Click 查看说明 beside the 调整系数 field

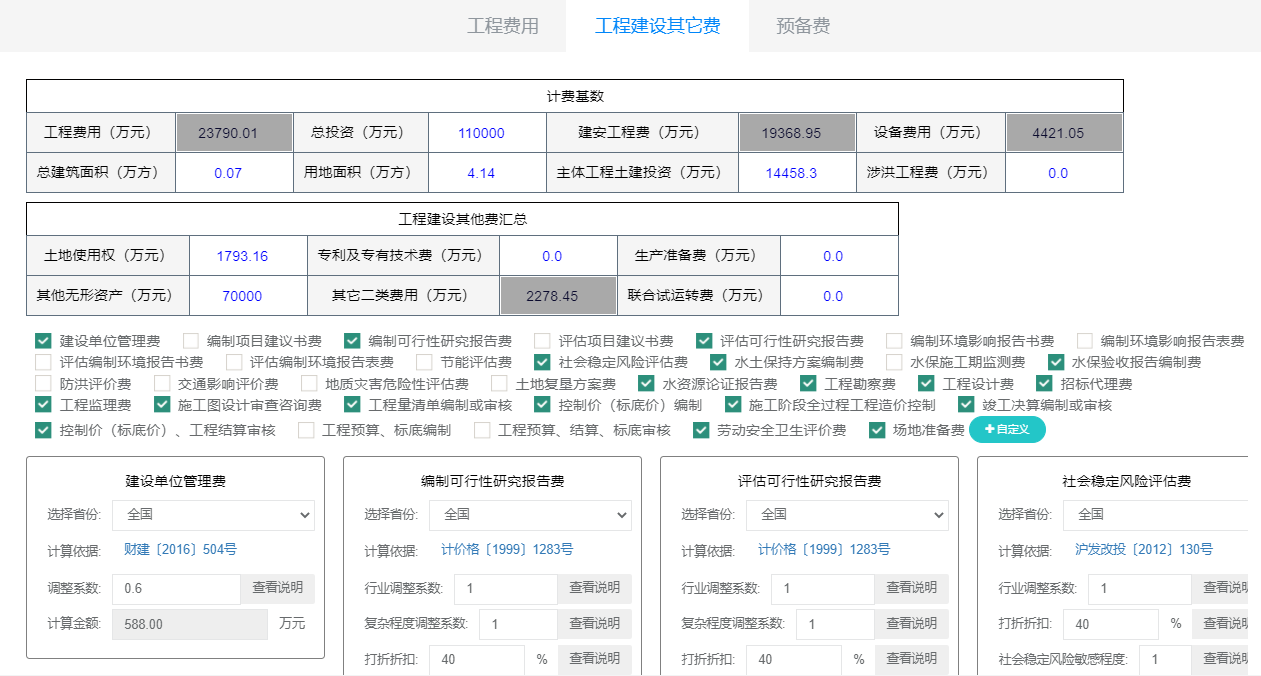tap(278, 588)
